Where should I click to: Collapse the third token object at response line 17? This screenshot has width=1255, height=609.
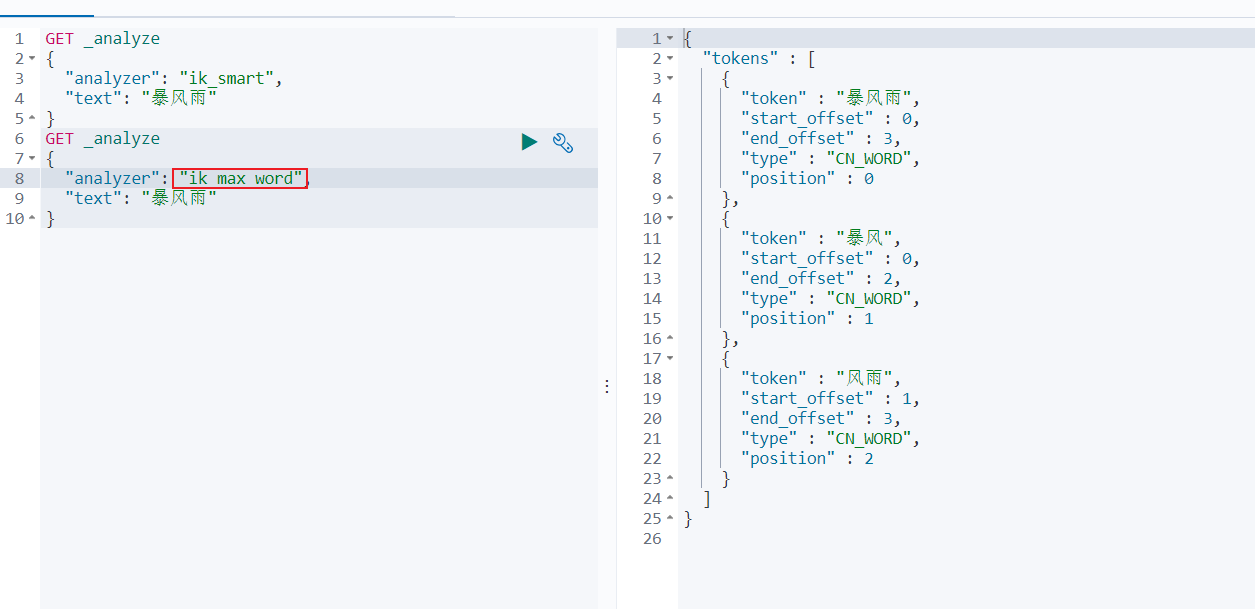(x=670, y=359)
